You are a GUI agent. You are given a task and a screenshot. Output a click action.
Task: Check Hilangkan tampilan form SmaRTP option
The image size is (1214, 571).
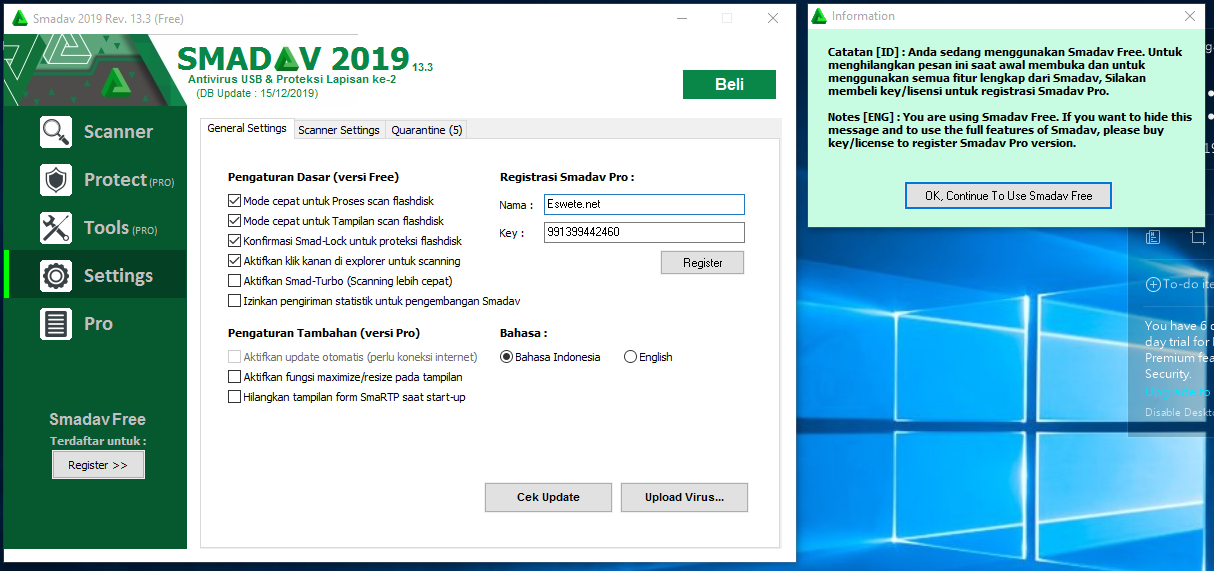pos(235,397)
